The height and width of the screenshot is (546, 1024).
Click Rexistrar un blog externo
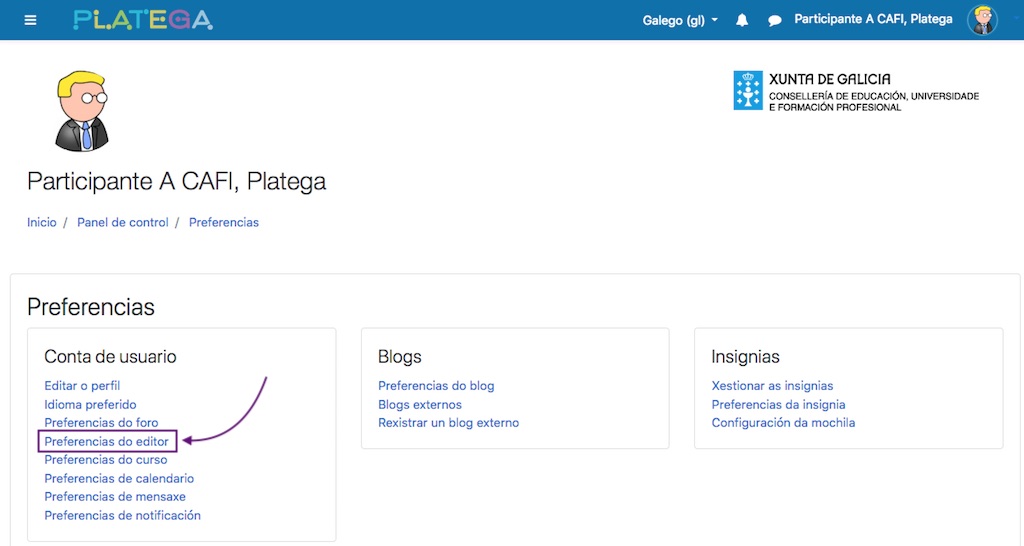coord(448,423)
